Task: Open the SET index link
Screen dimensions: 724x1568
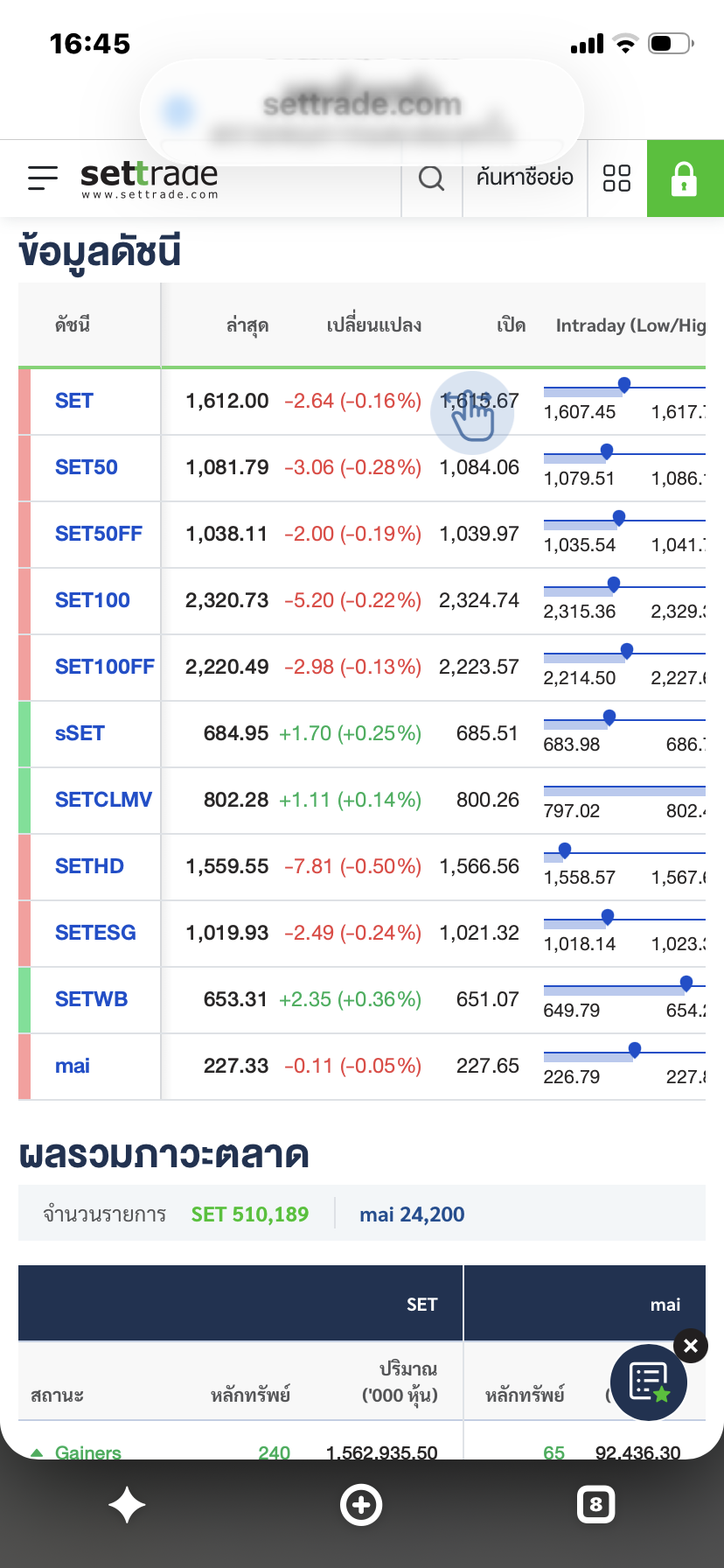Action: click(74, 401)
